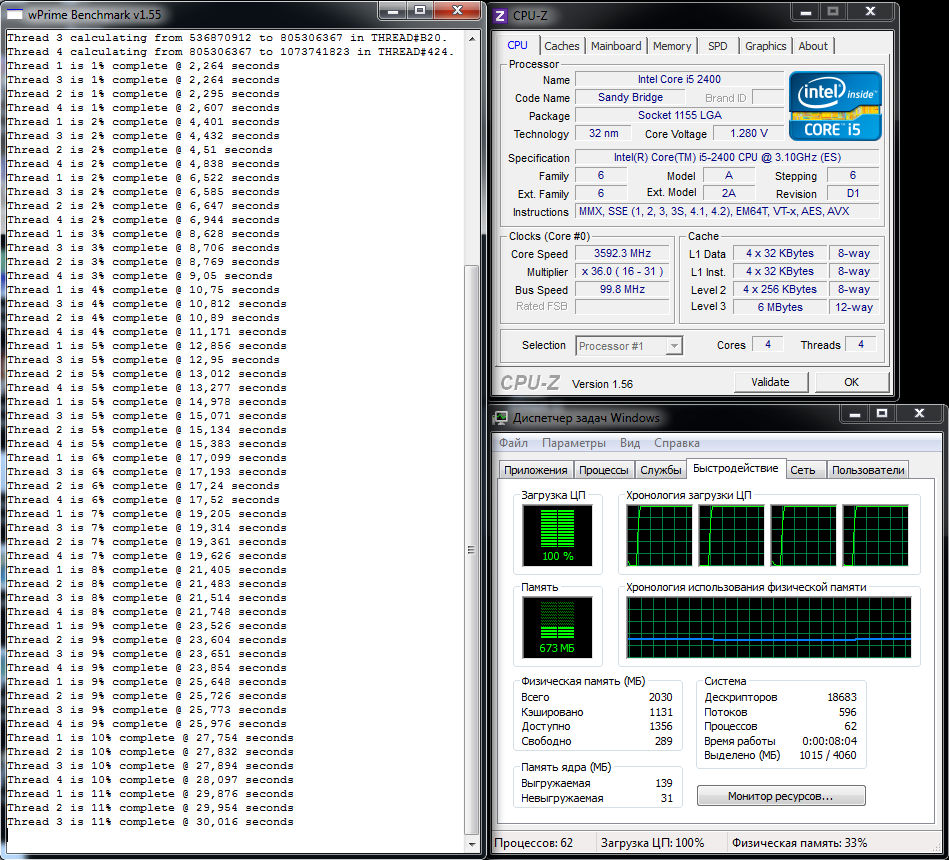Viewport: 949px width, 860px height.
Task: Click the Task Manager title bar icon
Action: tap(502, 417)
